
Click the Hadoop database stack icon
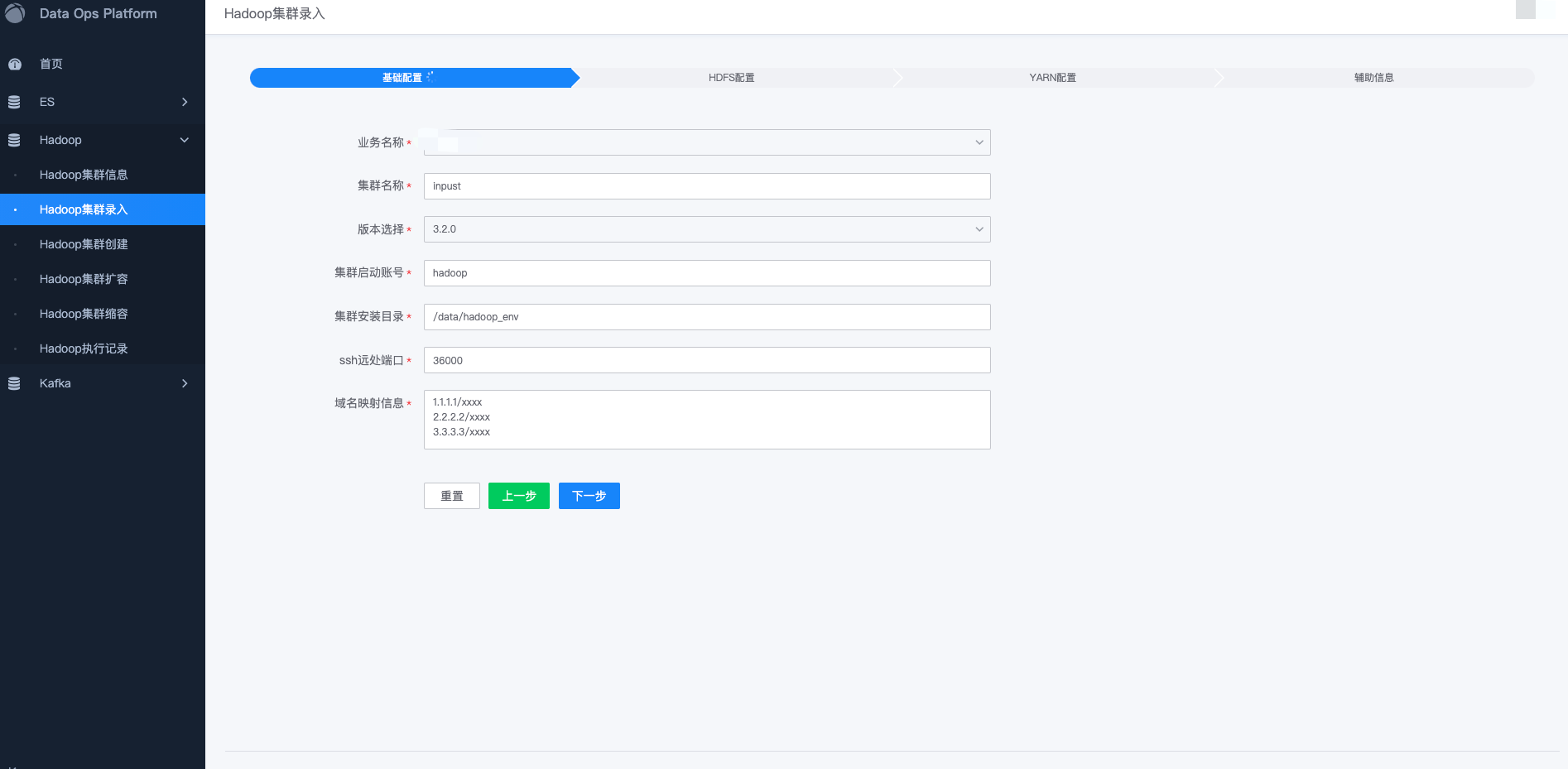pos(14,140)
